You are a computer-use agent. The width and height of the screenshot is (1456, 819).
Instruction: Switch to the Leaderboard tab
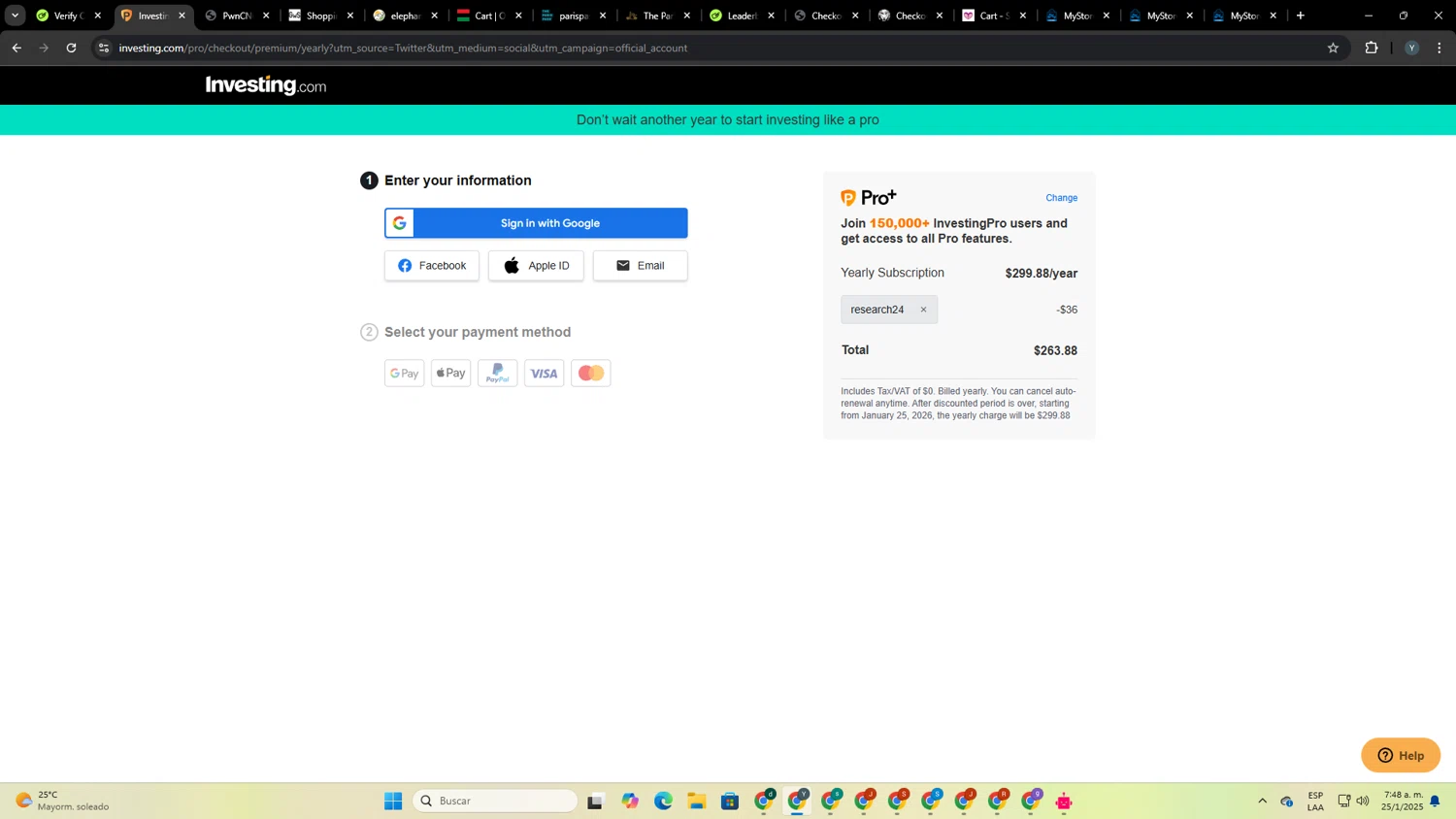pyautogui.click(x=743, y=16)
